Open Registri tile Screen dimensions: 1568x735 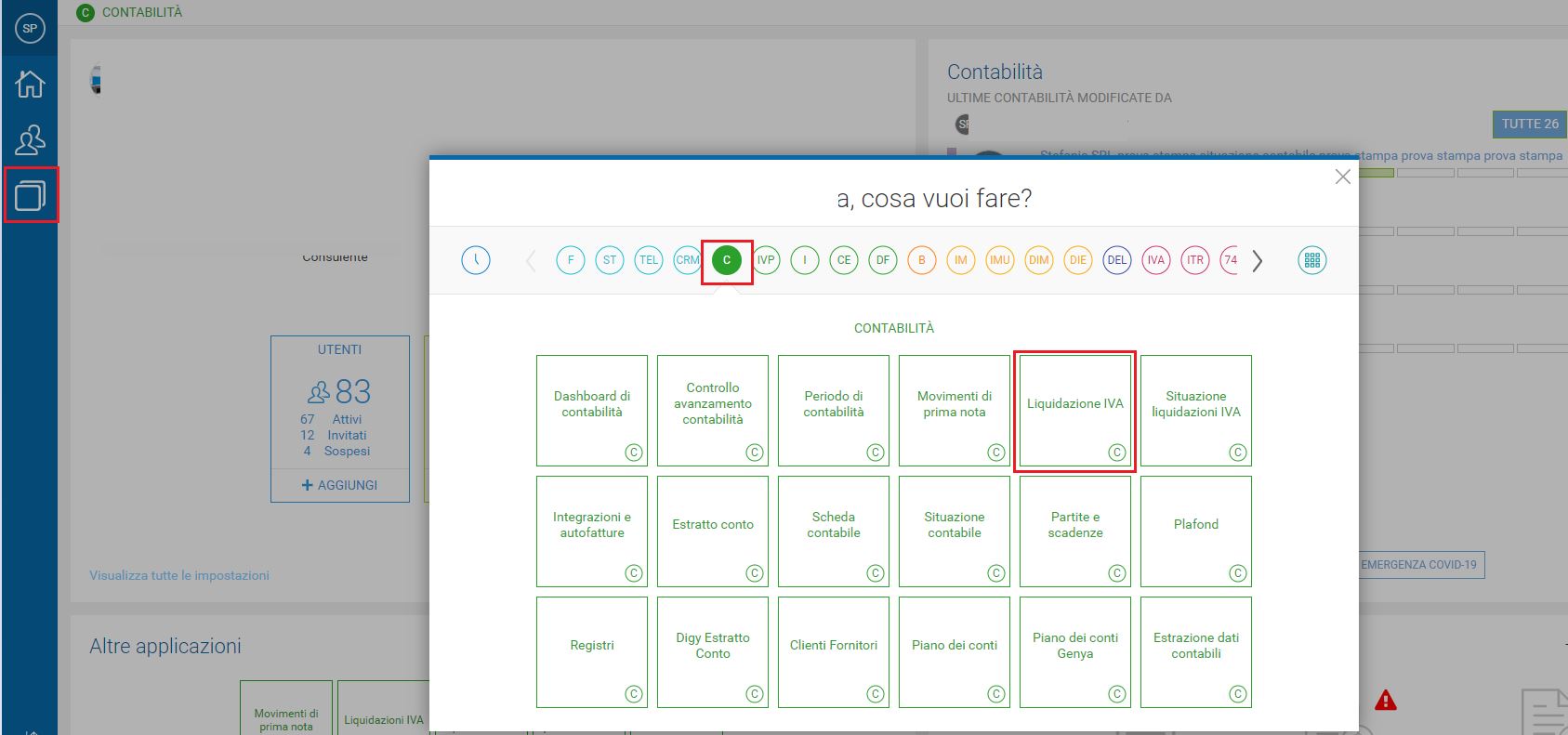592,652
